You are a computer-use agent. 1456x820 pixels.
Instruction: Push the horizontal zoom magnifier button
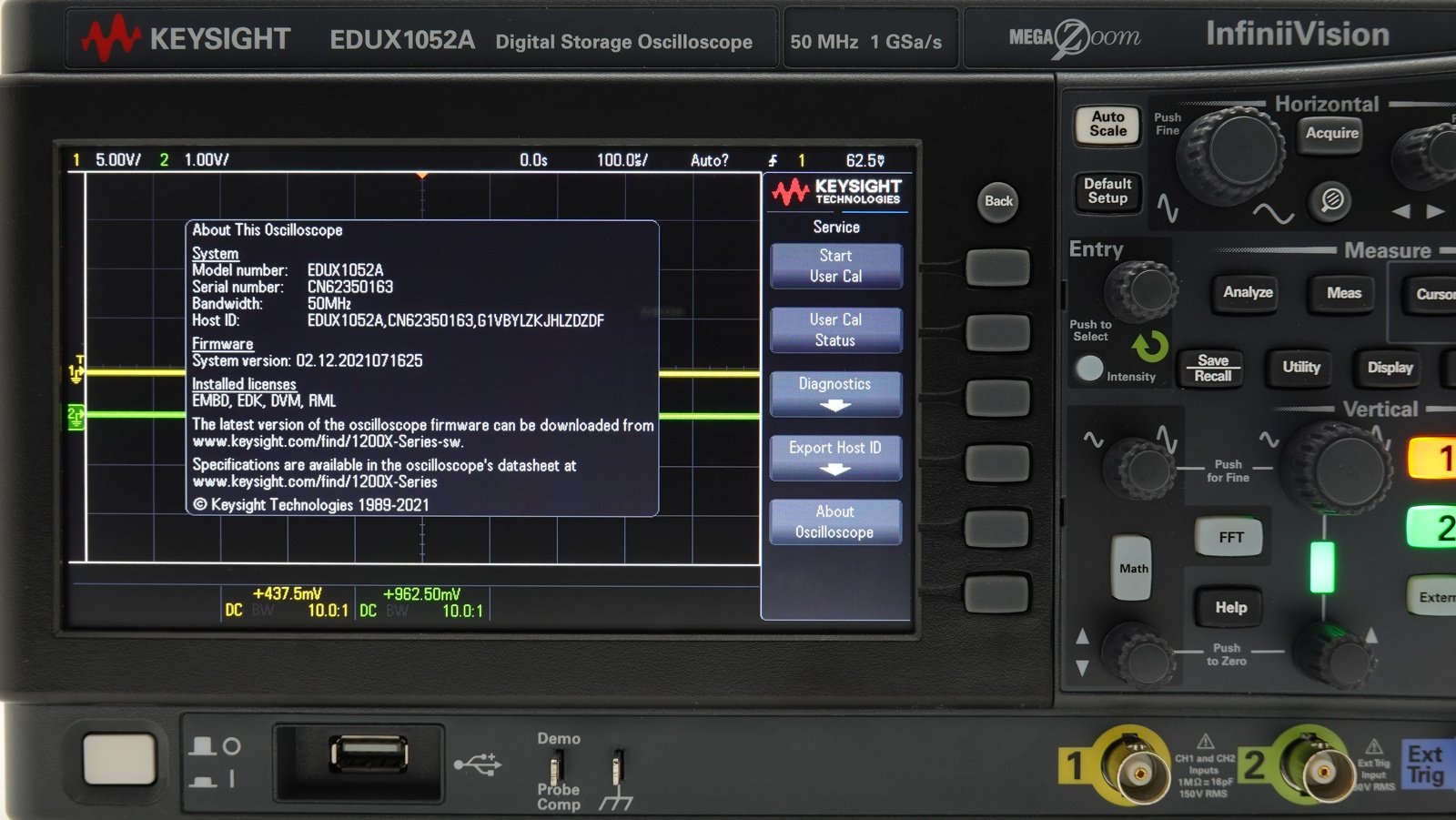1331,199
